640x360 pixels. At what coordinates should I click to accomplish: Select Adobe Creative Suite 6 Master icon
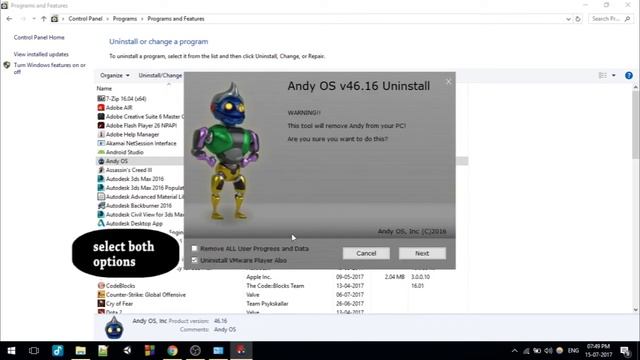pyautogui.click(x=101, y=117)
